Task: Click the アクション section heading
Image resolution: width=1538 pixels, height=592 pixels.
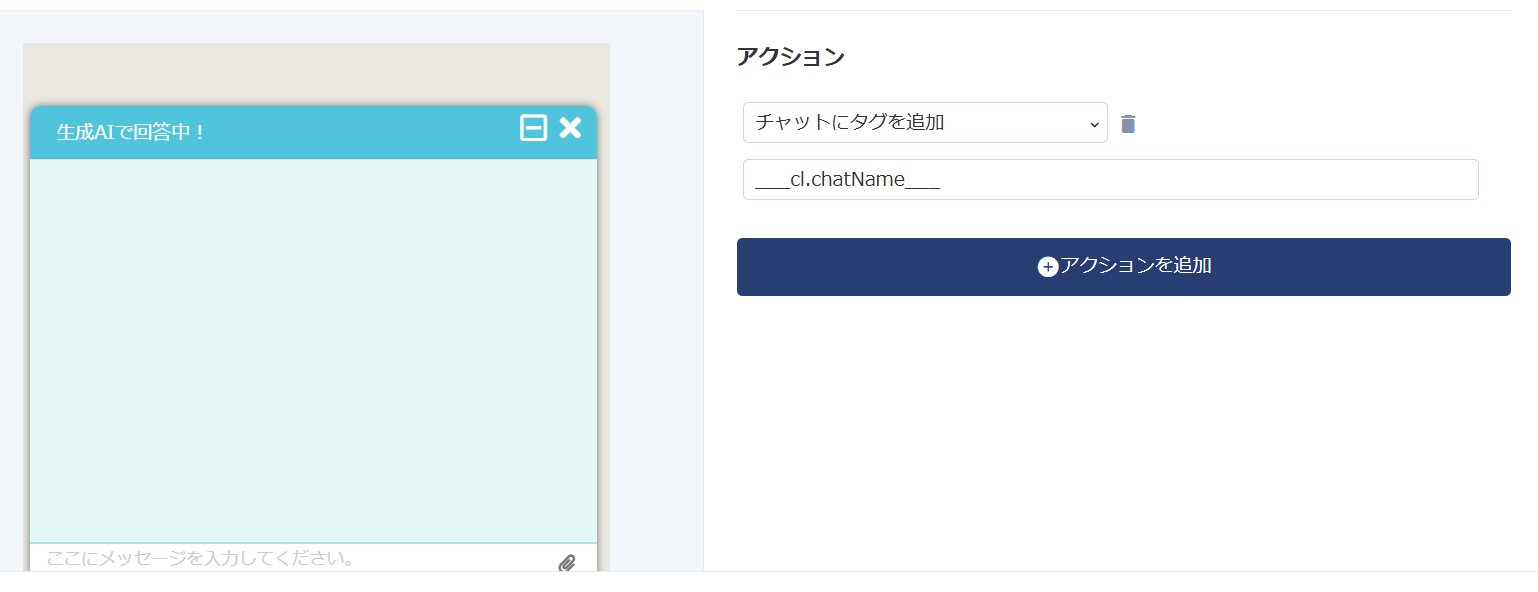Action: [790, 57]
